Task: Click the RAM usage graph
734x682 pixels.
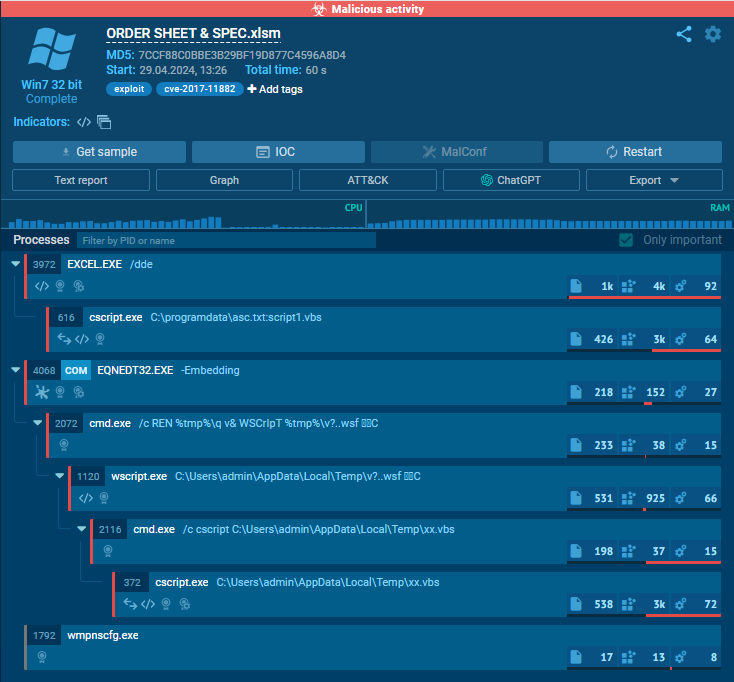Action: click(x=550, y=214)
